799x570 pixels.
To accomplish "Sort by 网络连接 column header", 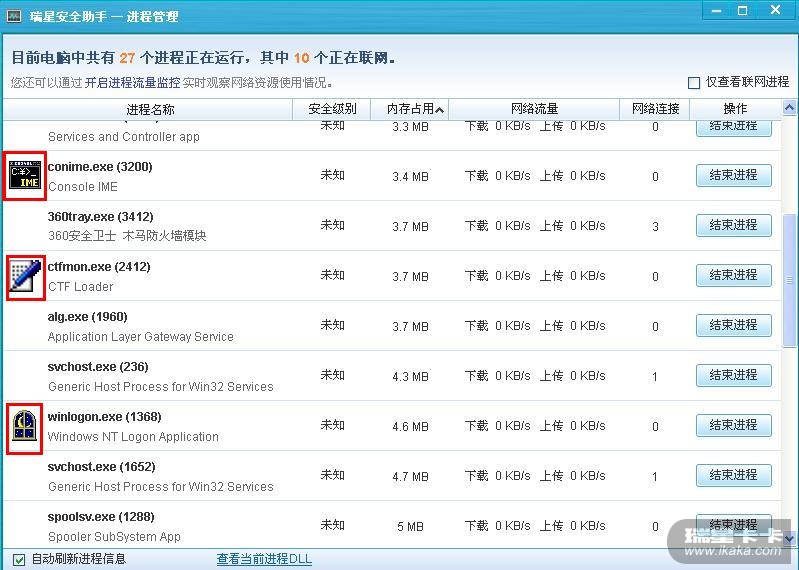I will [x=655, y=109].
